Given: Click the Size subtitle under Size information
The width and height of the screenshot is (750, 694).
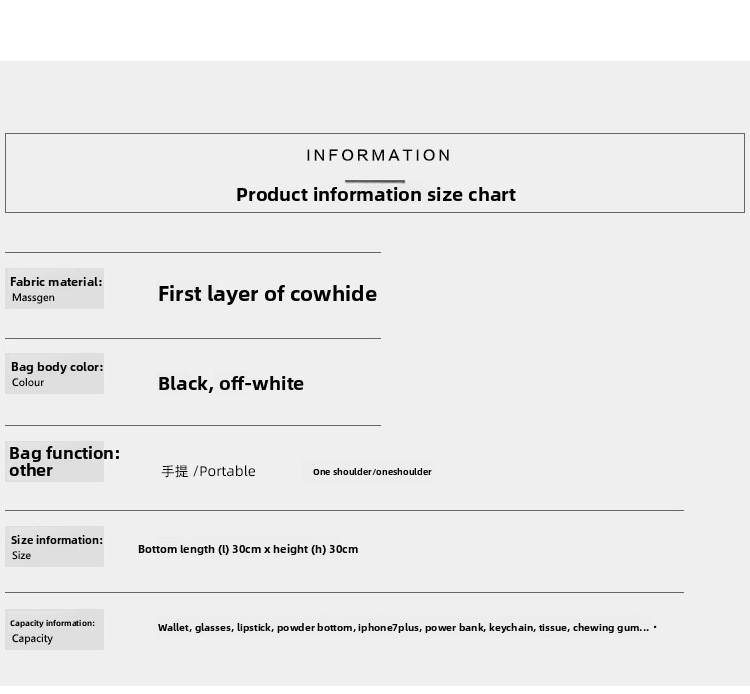Looking at the screenshot, I should [x=21, y=555].
